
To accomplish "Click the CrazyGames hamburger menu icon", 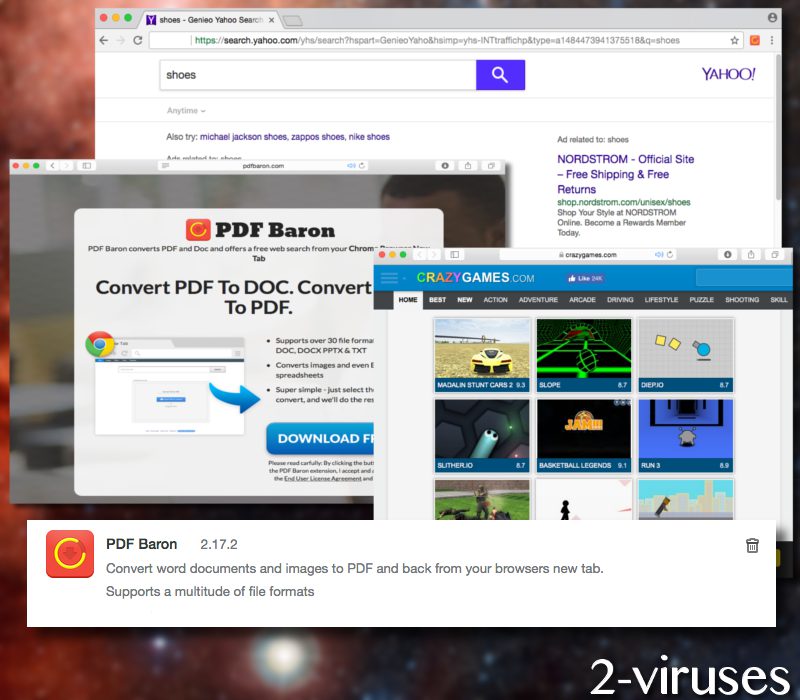I will (388, 277).
